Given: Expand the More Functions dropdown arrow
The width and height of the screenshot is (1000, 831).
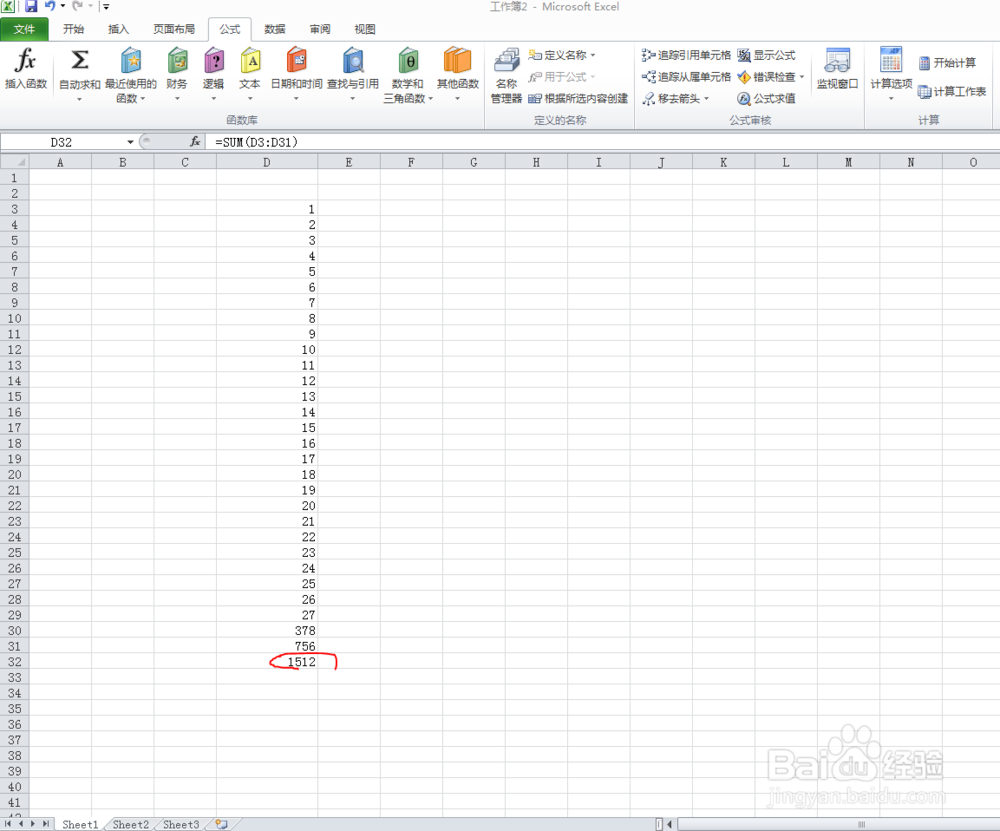Looking at the screenshot, I should [457, 99].
